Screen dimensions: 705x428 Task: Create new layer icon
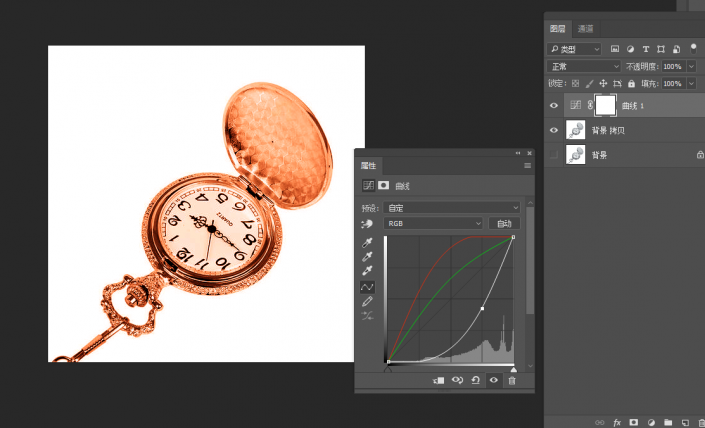point(685,423)
